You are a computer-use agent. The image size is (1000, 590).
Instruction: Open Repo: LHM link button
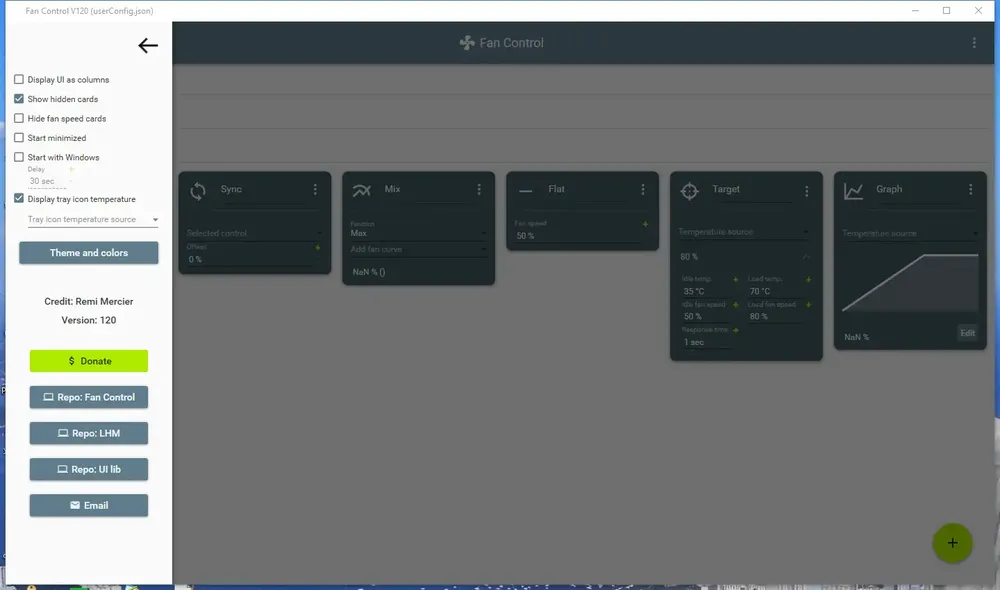[89, 433]
